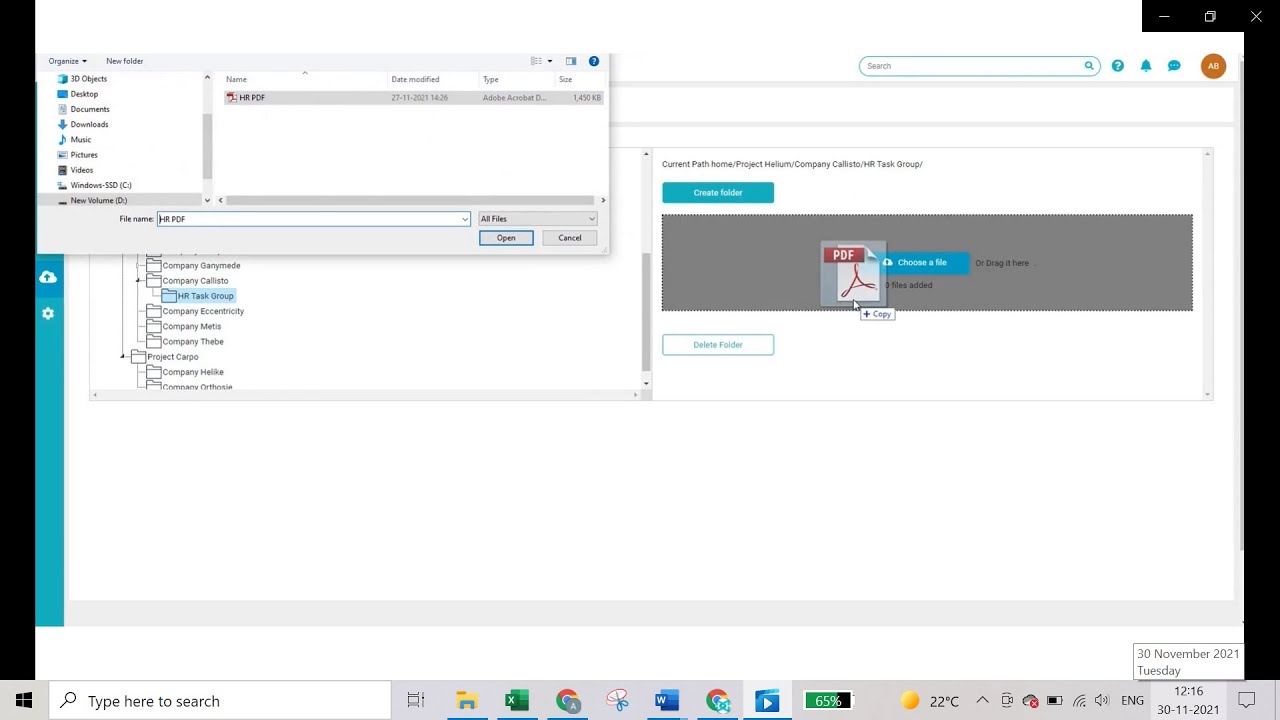
Task: Open cloud upload icon in sidebar
Action: click(x=48, y=277)
